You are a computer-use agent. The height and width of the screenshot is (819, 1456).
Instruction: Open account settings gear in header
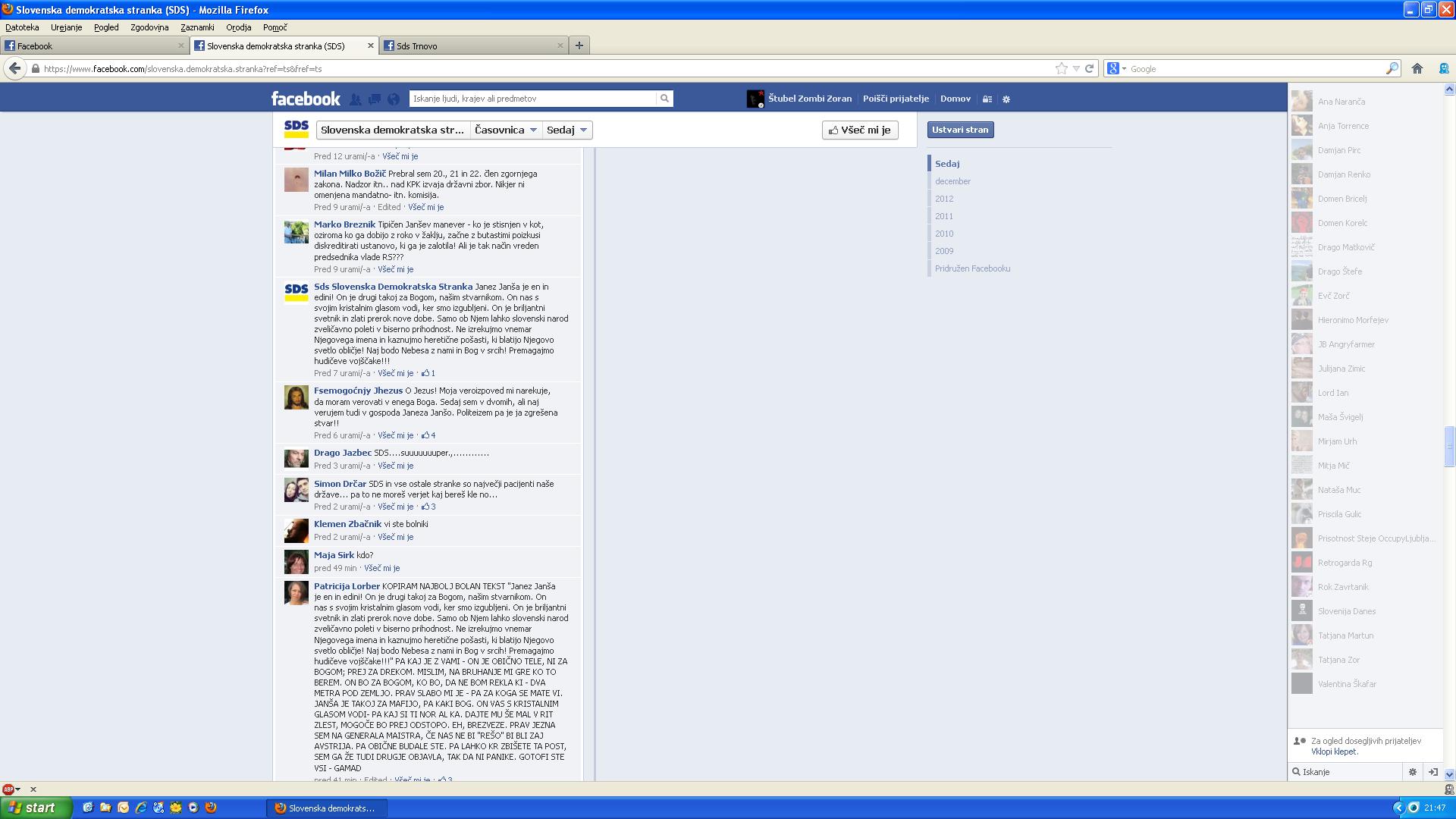[x=1006, y=99]
